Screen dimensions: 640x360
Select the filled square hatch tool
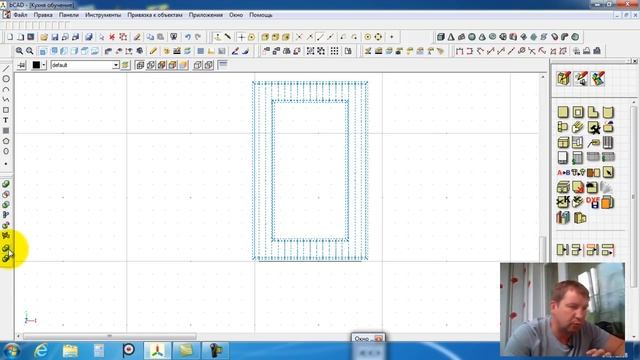[6, 131]
